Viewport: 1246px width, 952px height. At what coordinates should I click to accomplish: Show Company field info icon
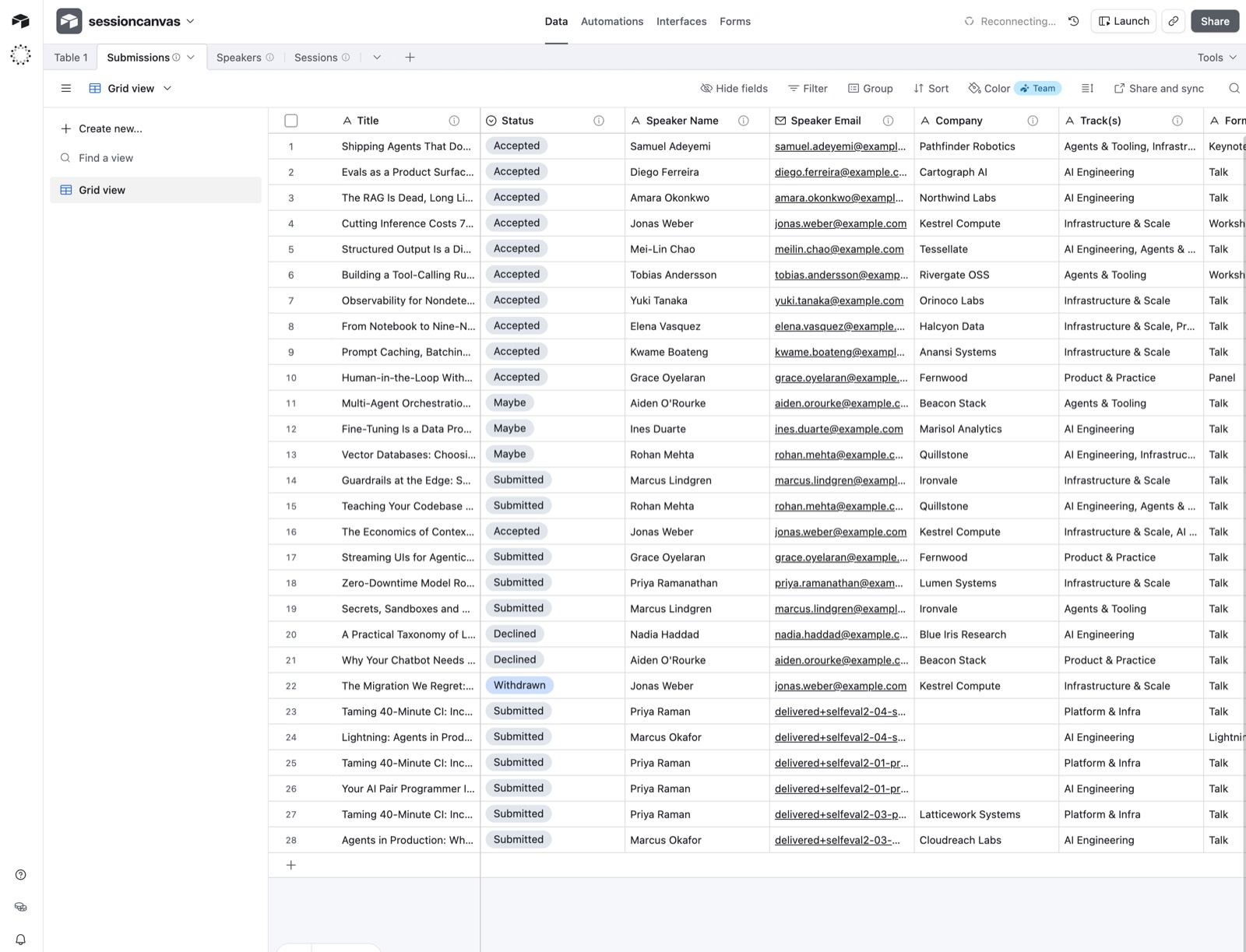[1033, 121]
